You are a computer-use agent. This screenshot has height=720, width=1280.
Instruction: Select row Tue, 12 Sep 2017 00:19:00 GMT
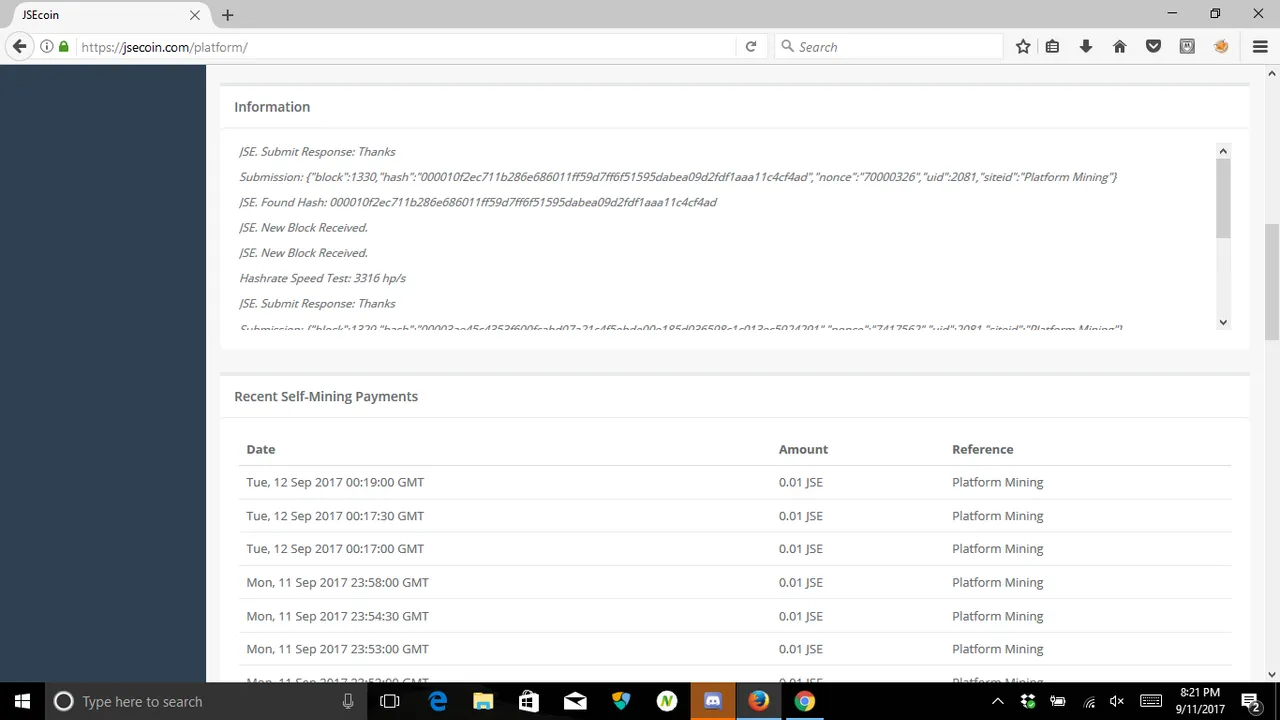pyautogui.click(x=735, y=482)
